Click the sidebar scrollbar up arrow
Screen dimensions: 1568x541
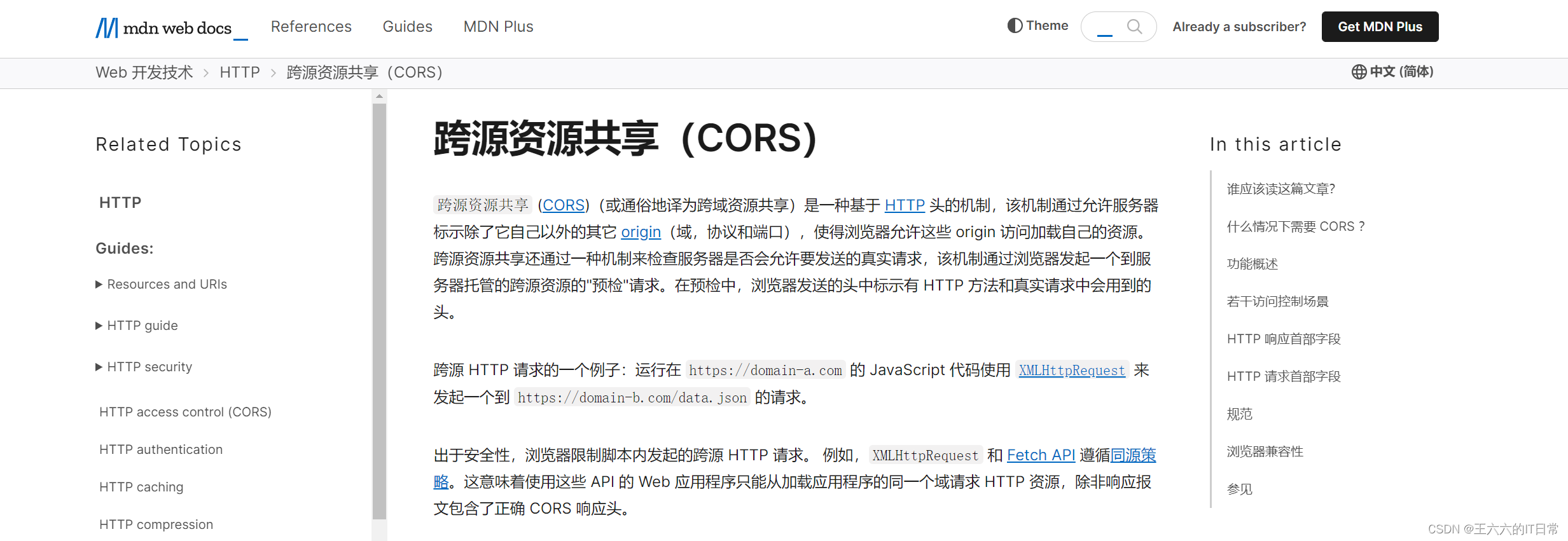tap(379, 97)
